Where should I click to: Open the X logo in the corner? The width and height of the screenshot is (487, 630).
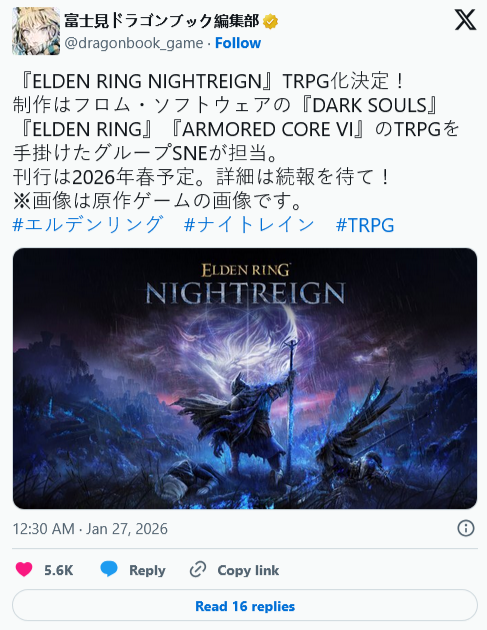click(x=465, y=20)
